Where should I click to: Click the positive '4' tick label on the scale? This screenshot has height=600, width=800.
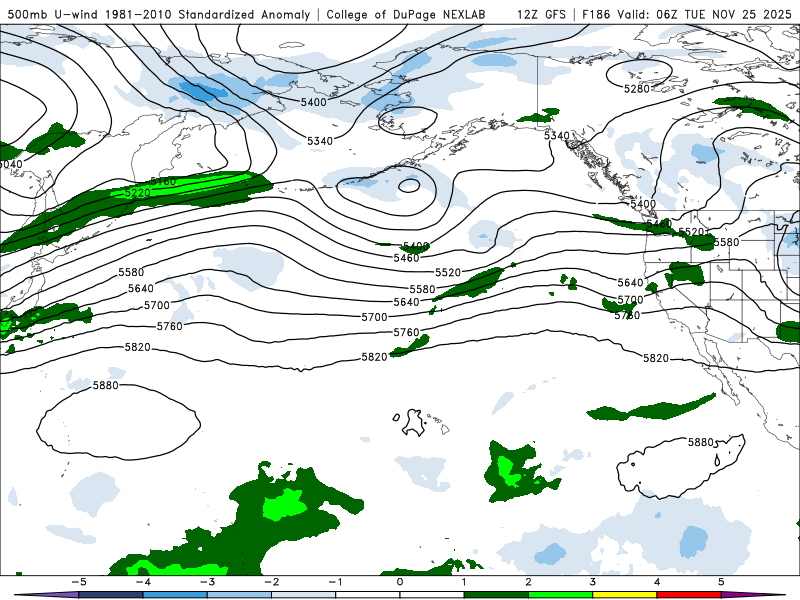click(657, 582)
